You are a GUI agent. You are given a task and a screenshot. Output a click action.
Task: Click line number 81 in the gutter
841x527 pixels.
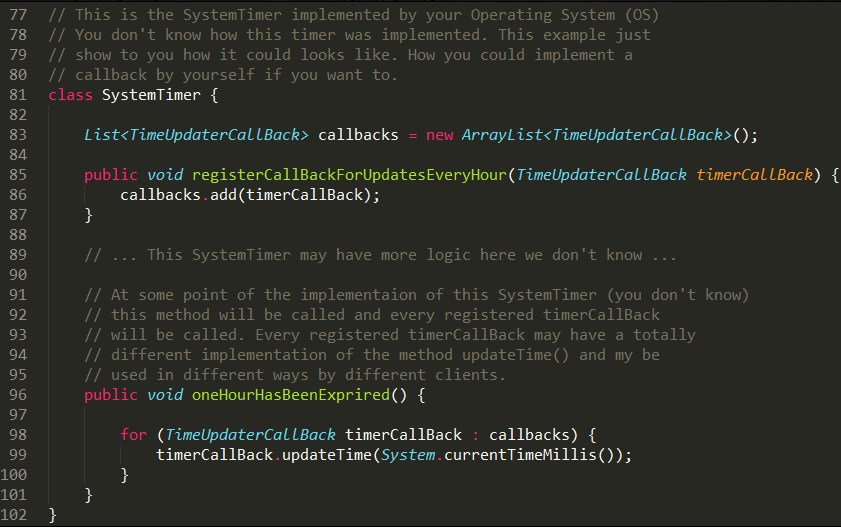click(18, 95)
